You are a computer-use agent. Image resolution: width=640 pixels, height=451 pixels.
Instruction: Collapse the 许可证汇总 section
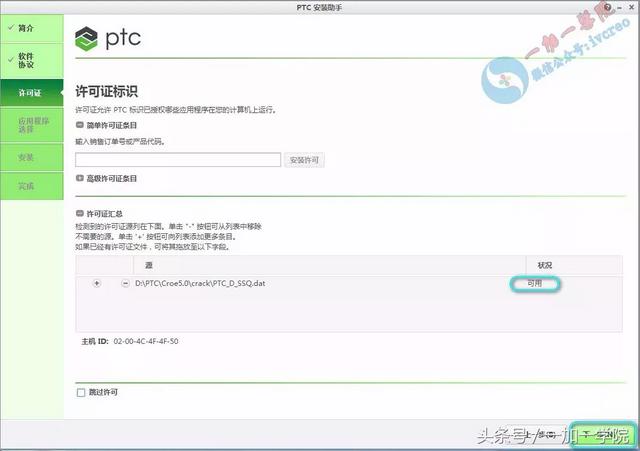[x=80, y=213]
